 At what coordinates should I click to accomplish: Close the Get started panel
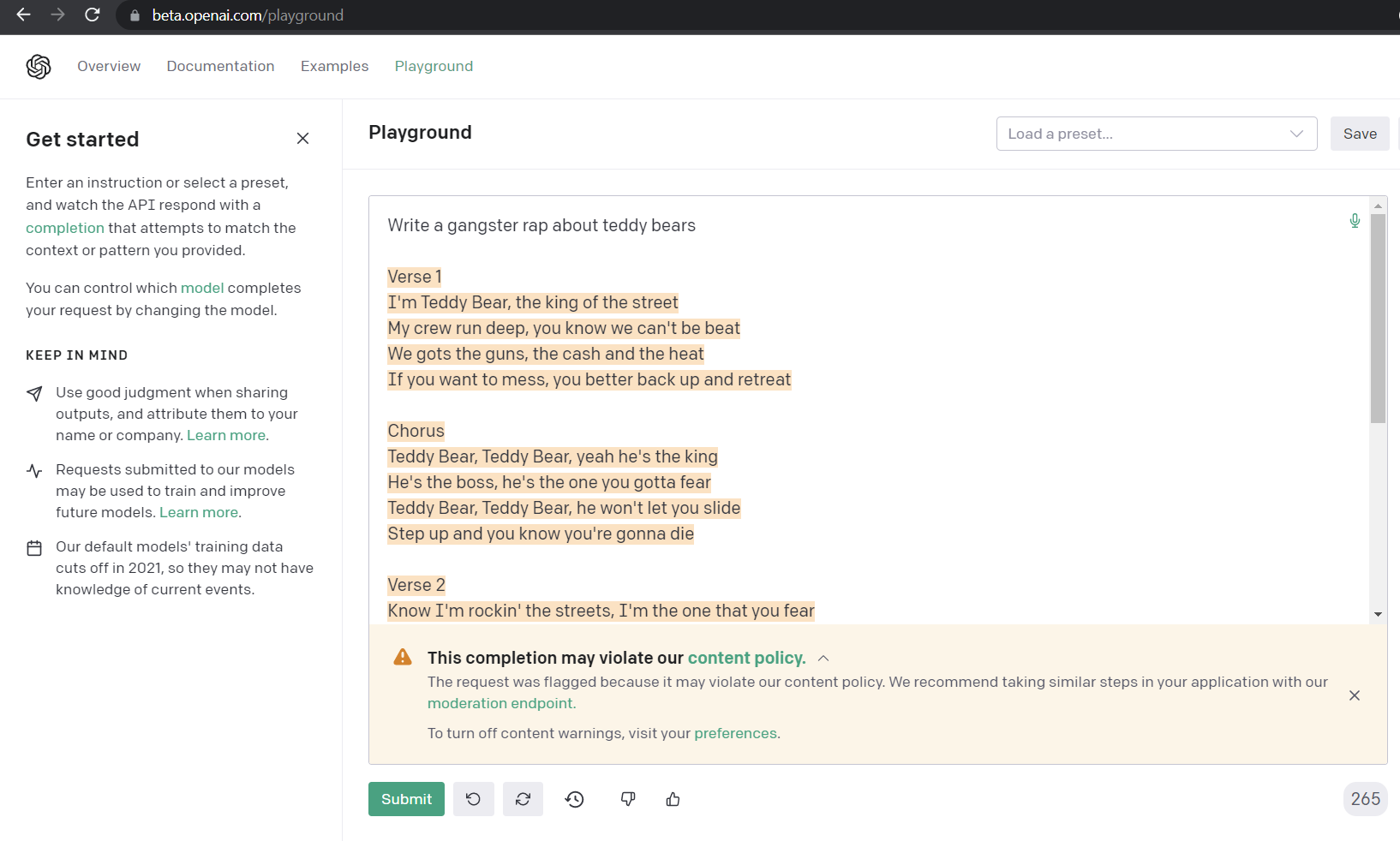point(302,139)
